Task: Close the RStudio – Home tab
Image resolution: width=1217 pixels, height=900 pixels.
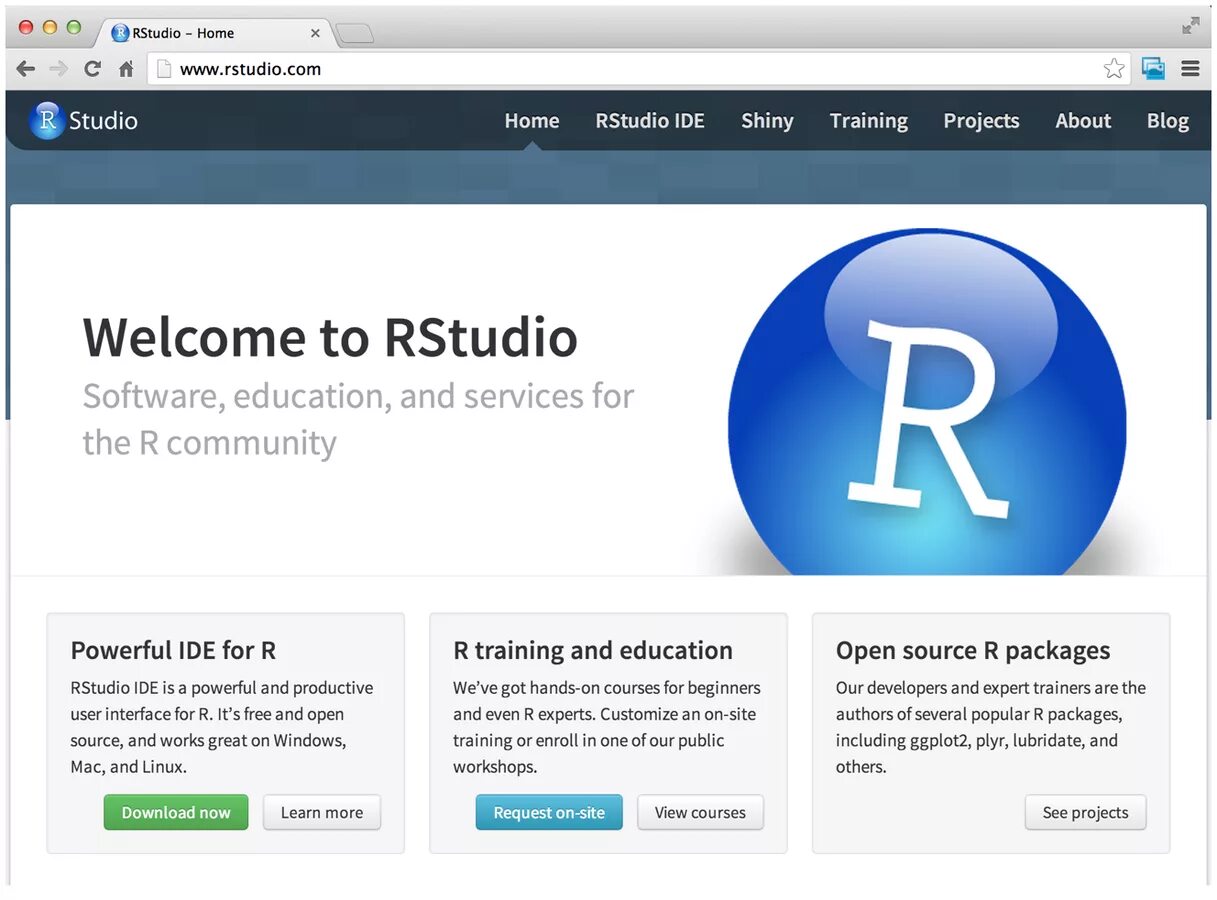Action: pyautogui.click(x=315, y=33)
